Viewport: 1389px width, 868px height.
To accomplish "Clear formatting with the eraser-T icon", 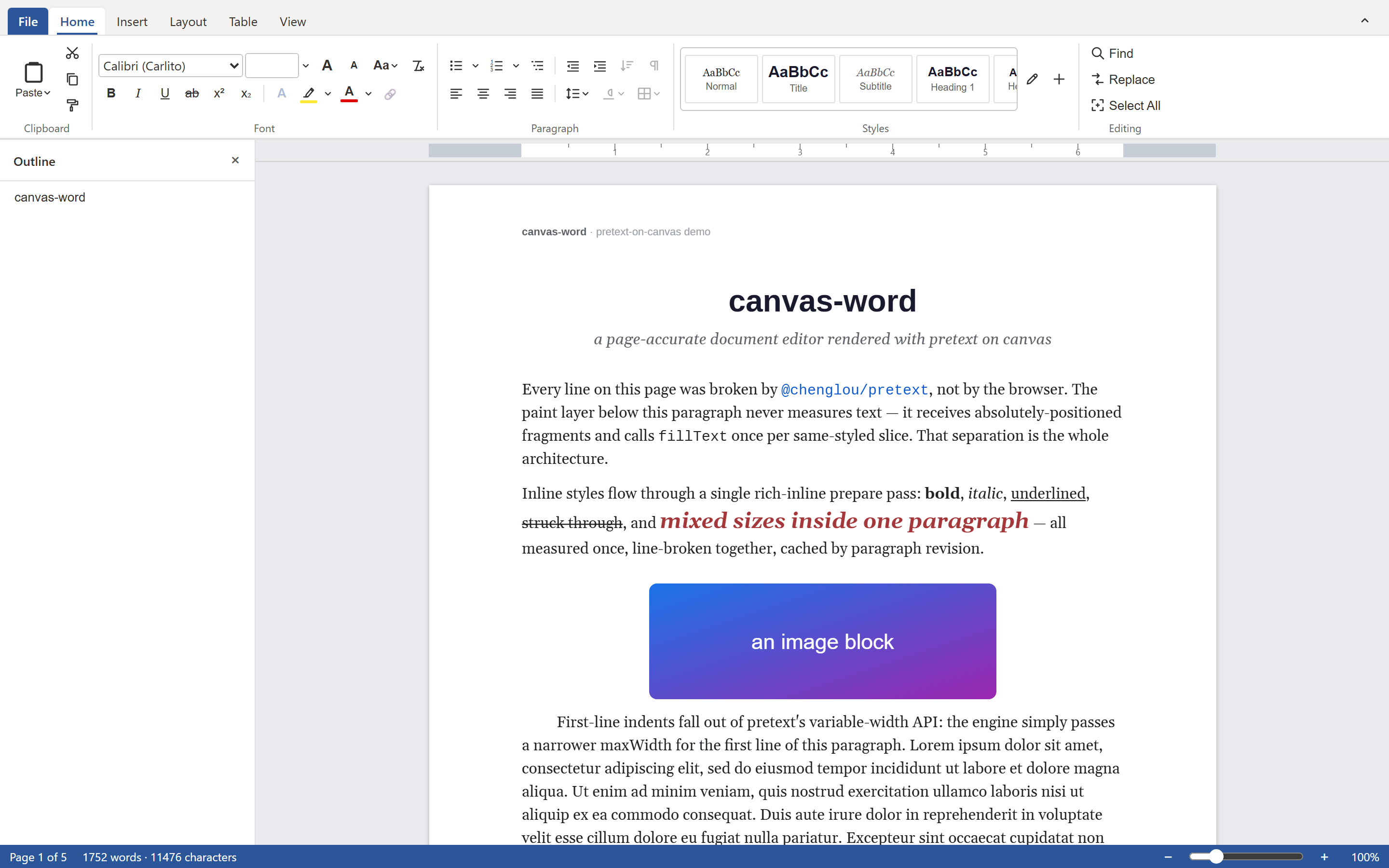I will tap(419, 66).
